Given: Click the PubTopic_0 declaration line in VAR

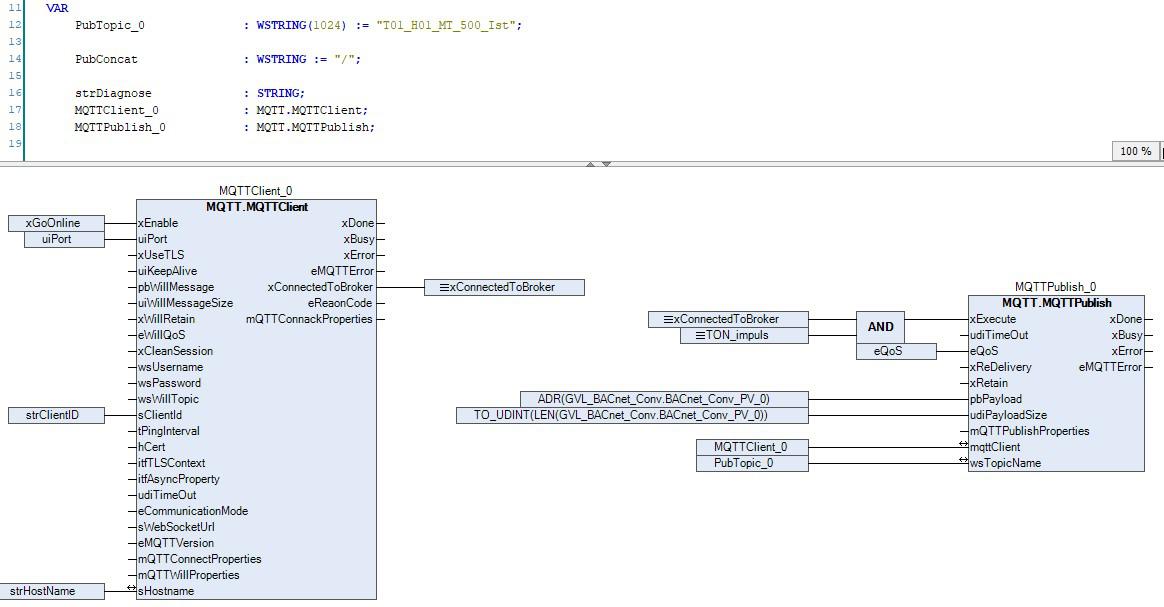Looking at the screenshot, I should click(298, 25).
